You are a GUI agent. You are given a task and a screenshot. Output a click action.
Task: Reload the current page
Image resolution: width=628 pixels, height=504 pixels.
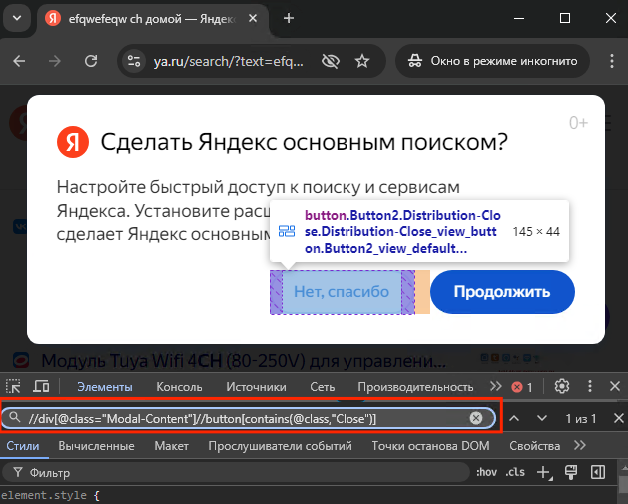[91, 61]
